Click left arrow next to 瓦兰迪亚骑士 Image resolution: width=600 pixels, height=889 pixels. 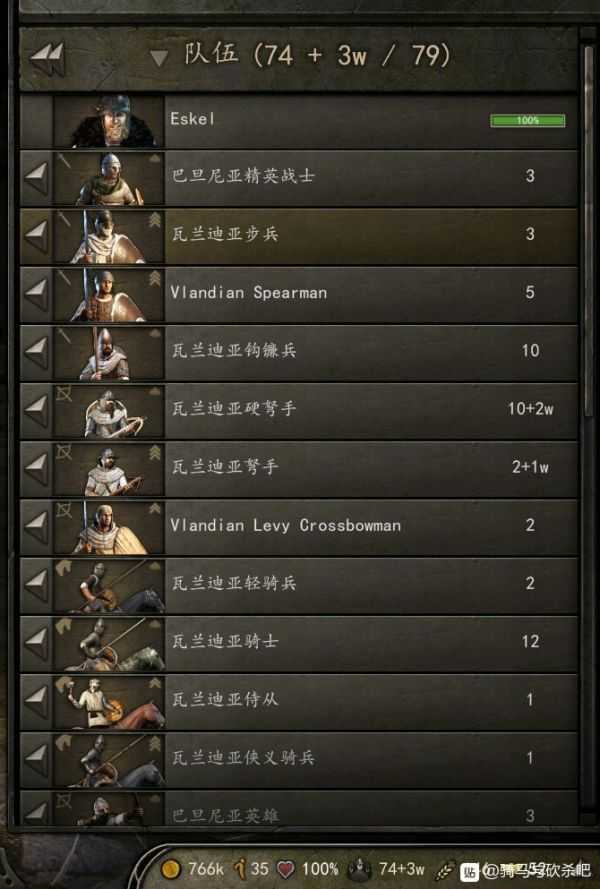pyautogui.click(x=36, y=644)
